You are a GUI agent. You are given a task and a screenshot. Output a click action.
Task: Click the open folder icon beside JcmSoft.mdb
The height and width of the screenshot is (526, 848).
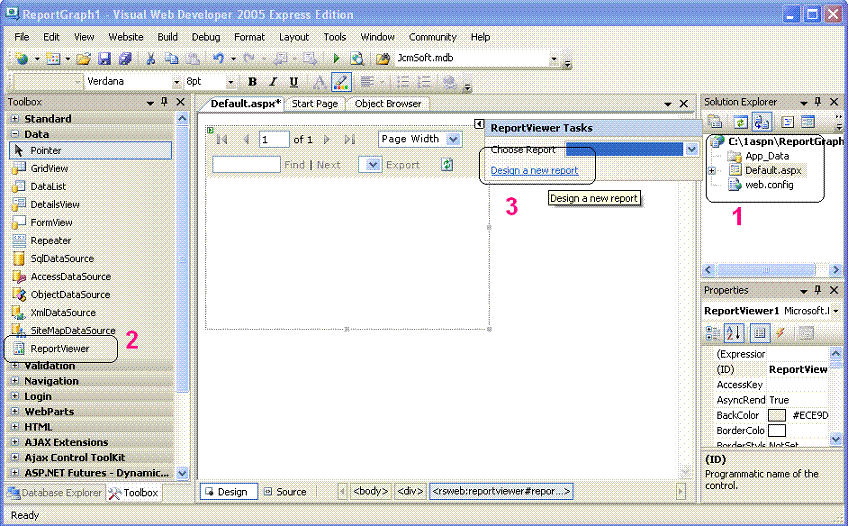383,58
